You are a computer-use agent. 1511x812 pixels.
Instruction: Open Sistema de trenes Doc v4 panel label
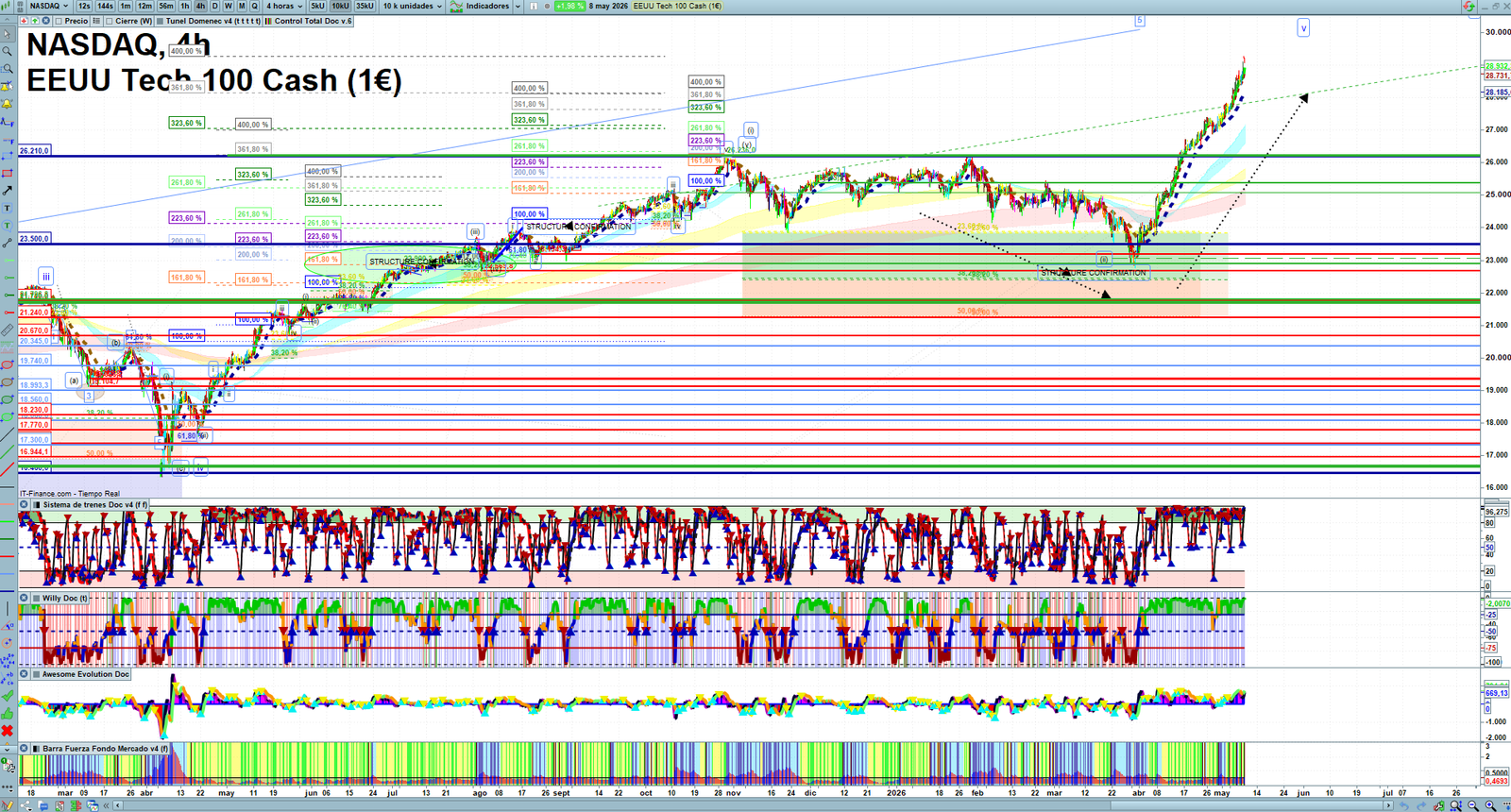[94, 505]
